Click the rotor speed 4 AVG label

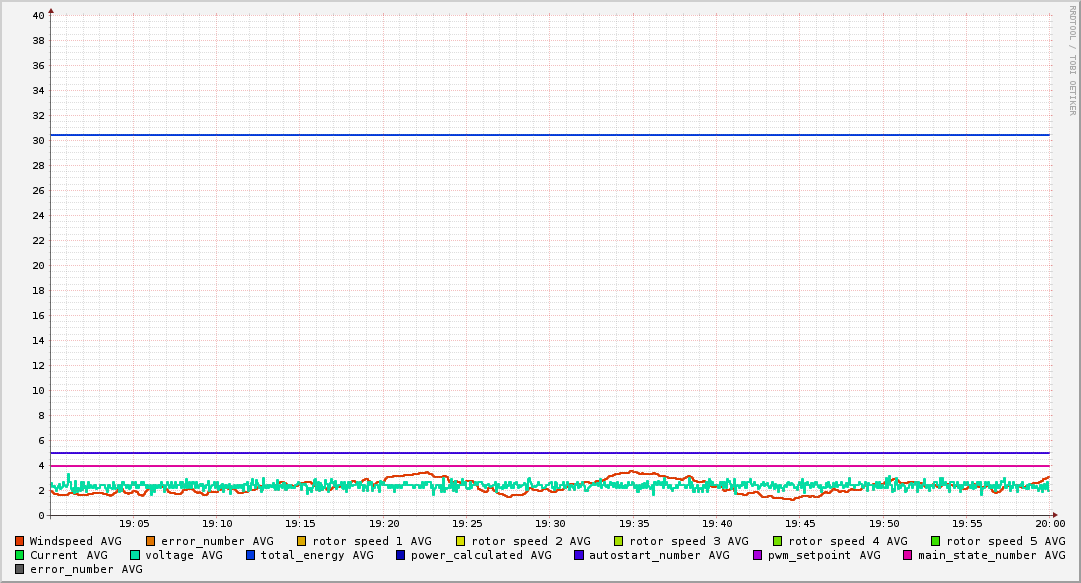(x=847, y=541)
